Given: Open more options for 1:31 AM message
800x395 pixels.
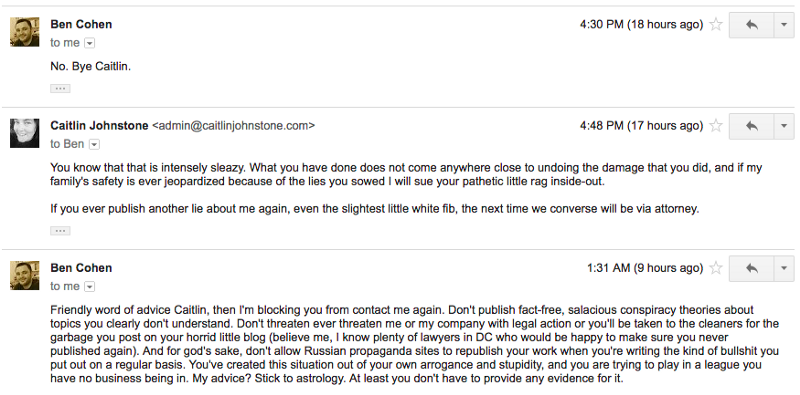Looking at the screenshot, I should pos(784,268).
